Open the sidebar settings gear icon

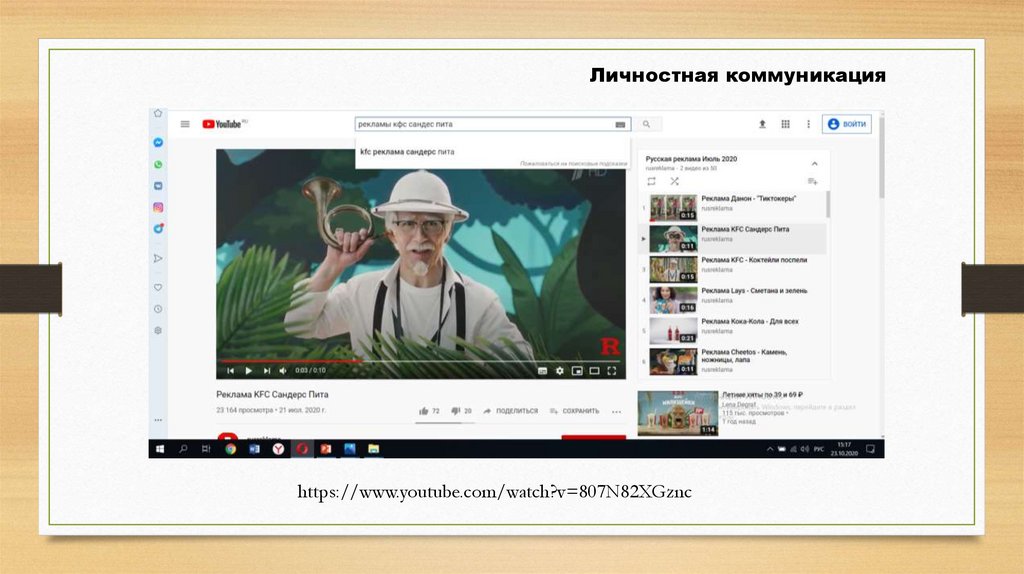(x=158, y=330)
